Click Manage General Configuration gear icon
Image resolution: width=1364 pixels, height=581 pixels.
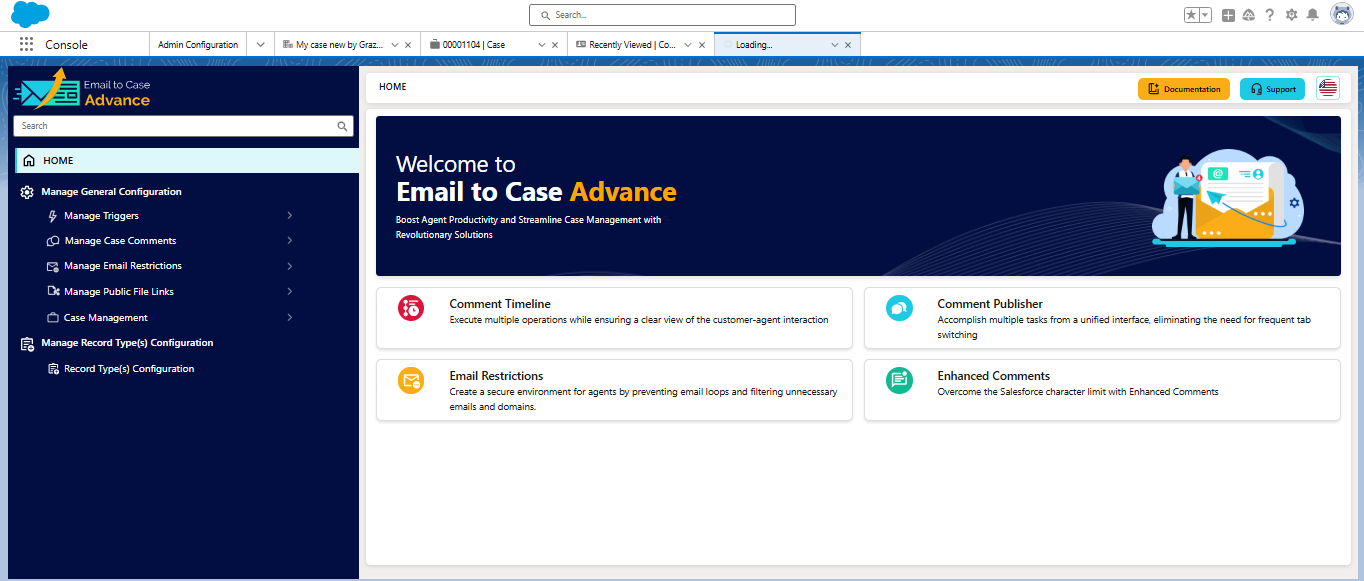[x=28, y=192]
